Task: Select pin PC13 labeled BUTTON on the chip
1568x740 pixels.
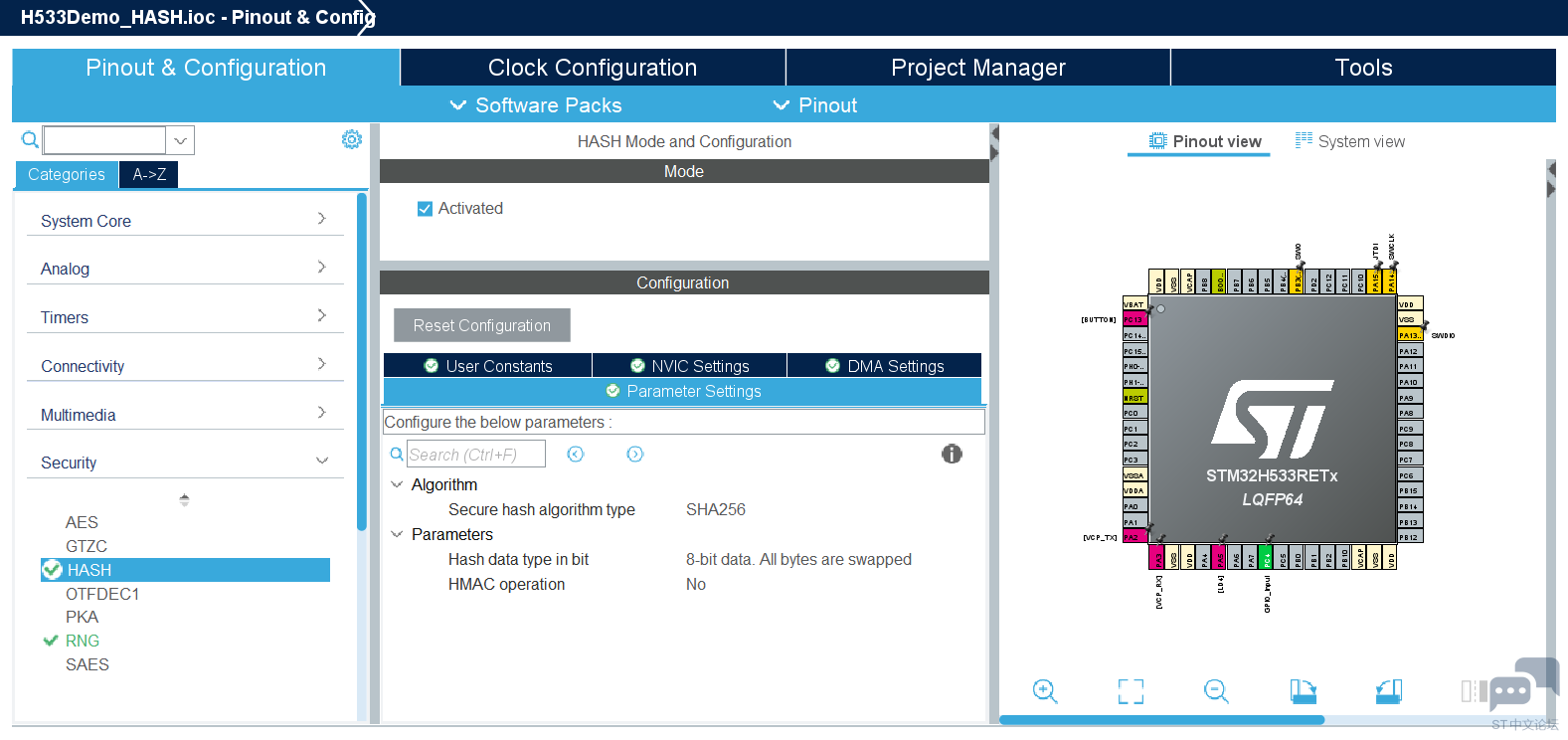Action: (x=1134, y=319)
